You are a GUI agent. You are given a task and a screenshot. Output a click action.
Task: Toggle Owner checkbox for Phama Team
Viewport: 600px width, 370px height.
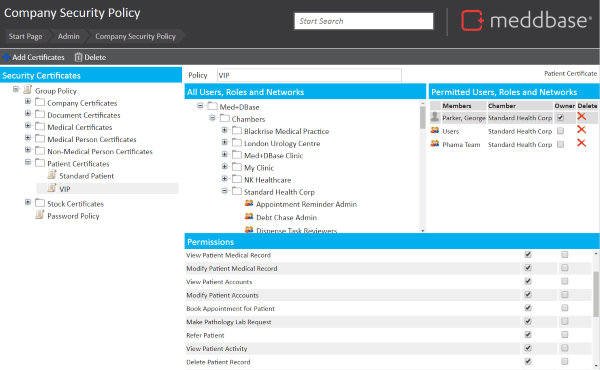tap(561, 145)
